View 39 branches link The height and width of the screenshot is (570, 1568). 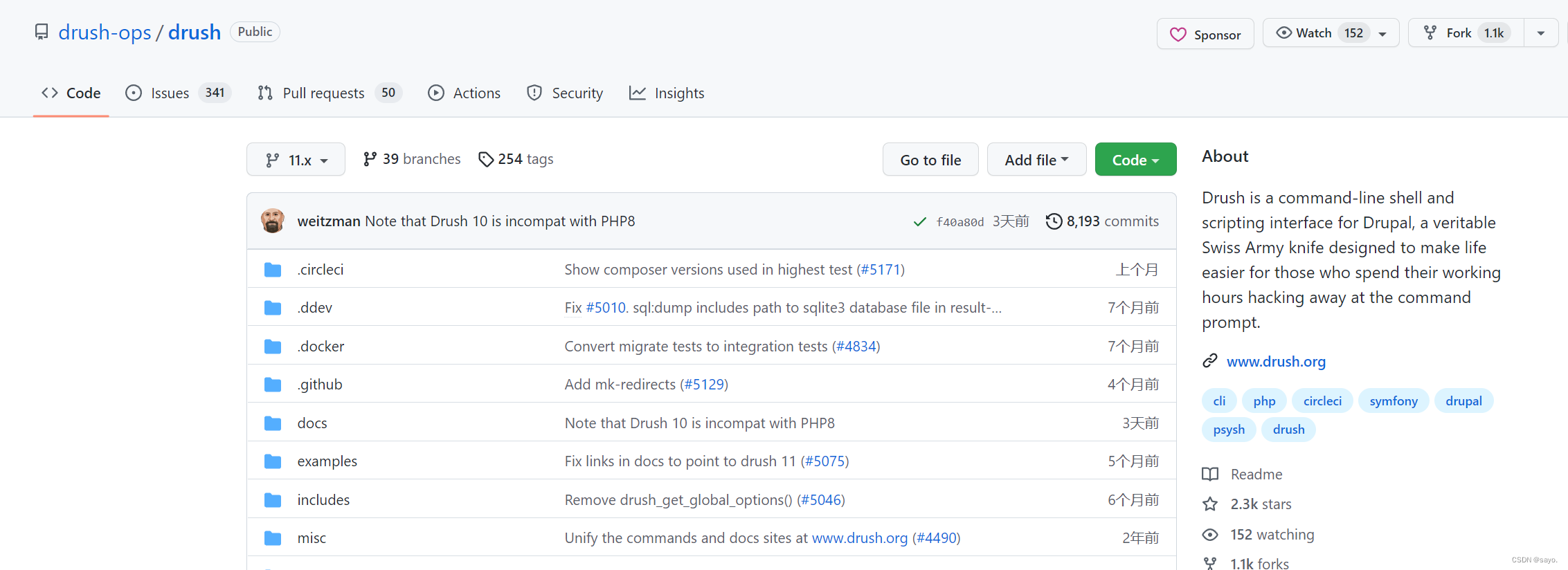coord(412,159)
